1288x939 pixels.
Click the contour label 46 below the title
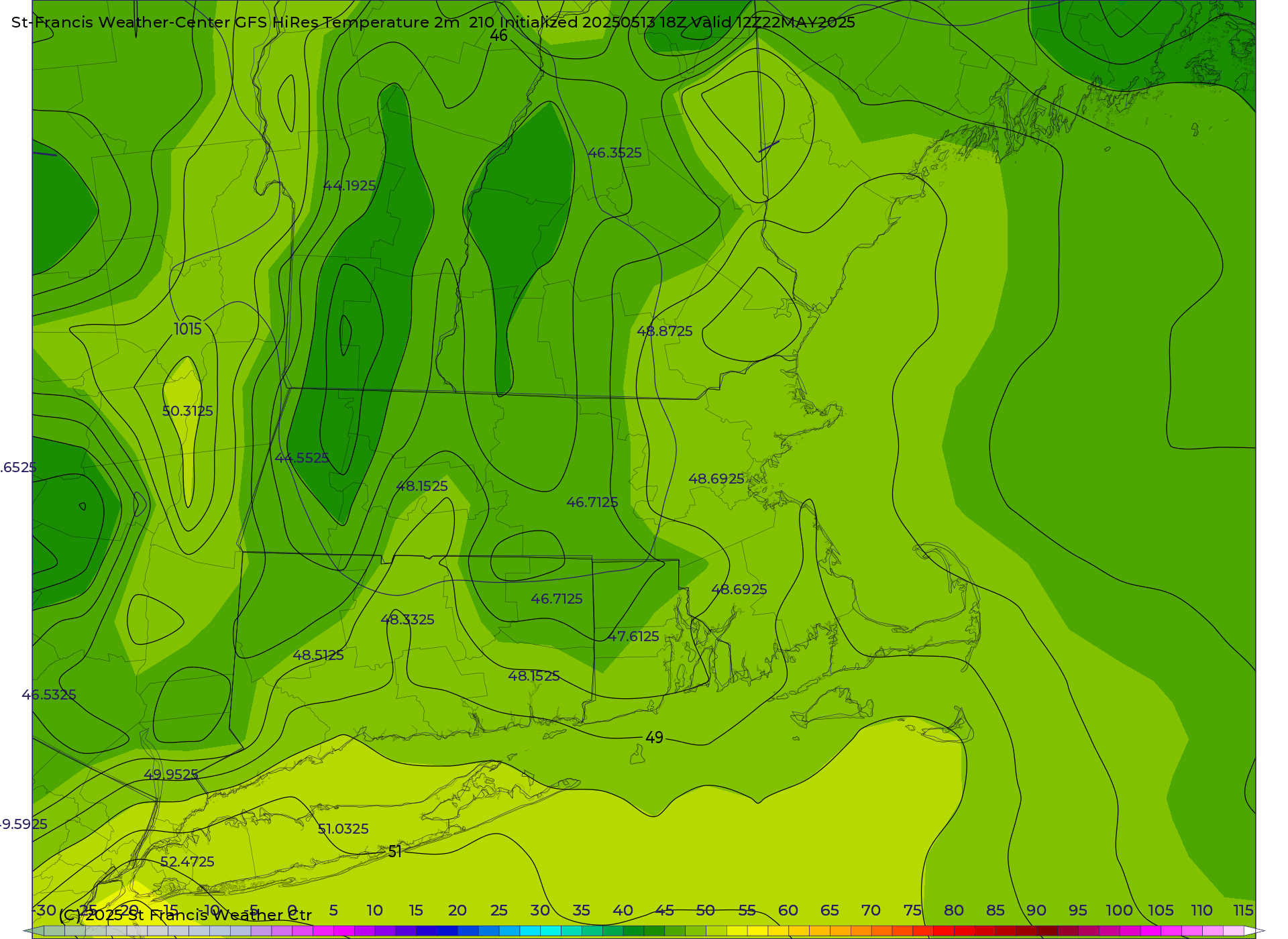point(498,36)
